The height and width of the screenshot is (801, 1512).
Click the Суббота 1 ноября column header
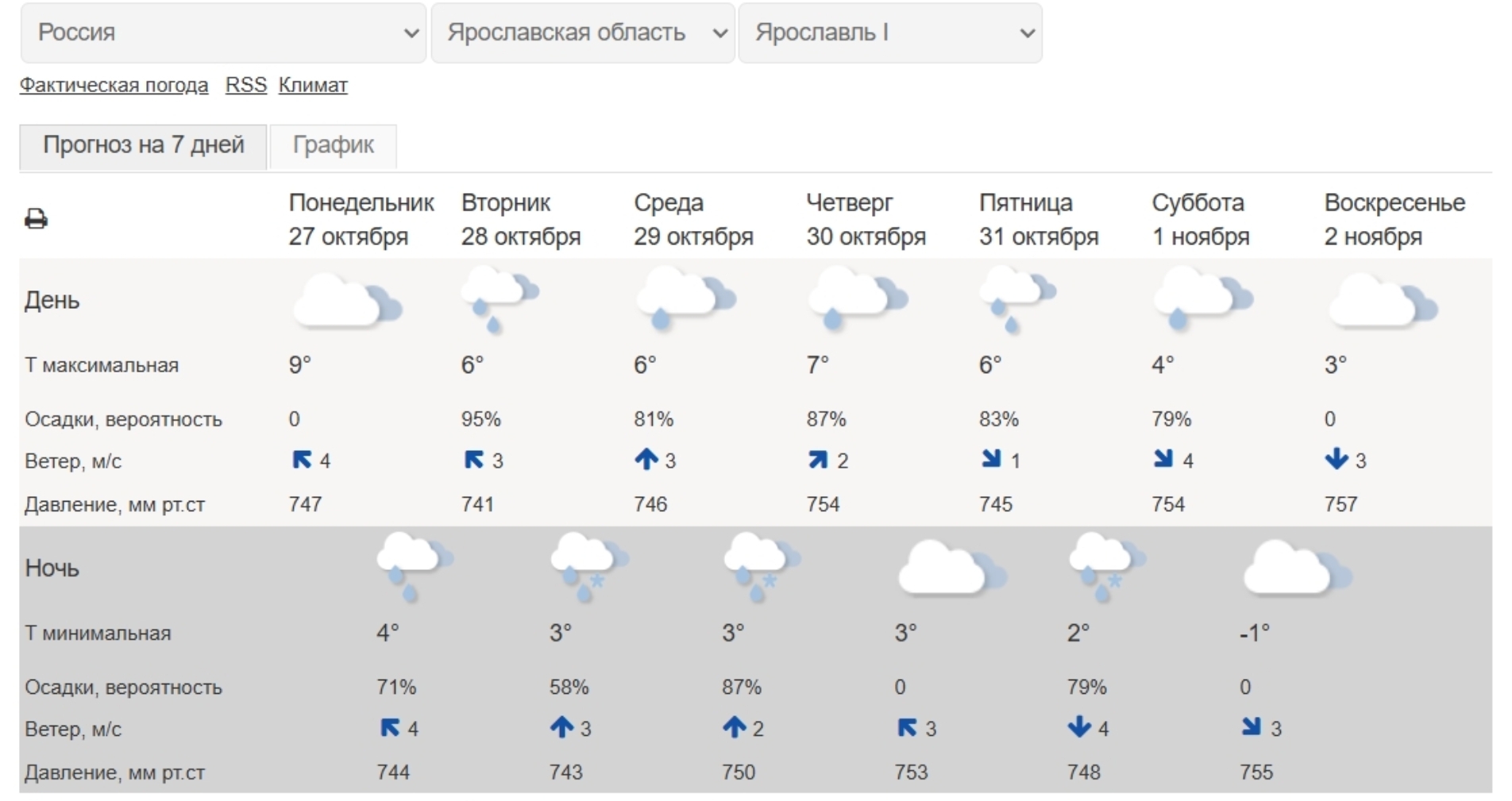(x=1200, y=219)
